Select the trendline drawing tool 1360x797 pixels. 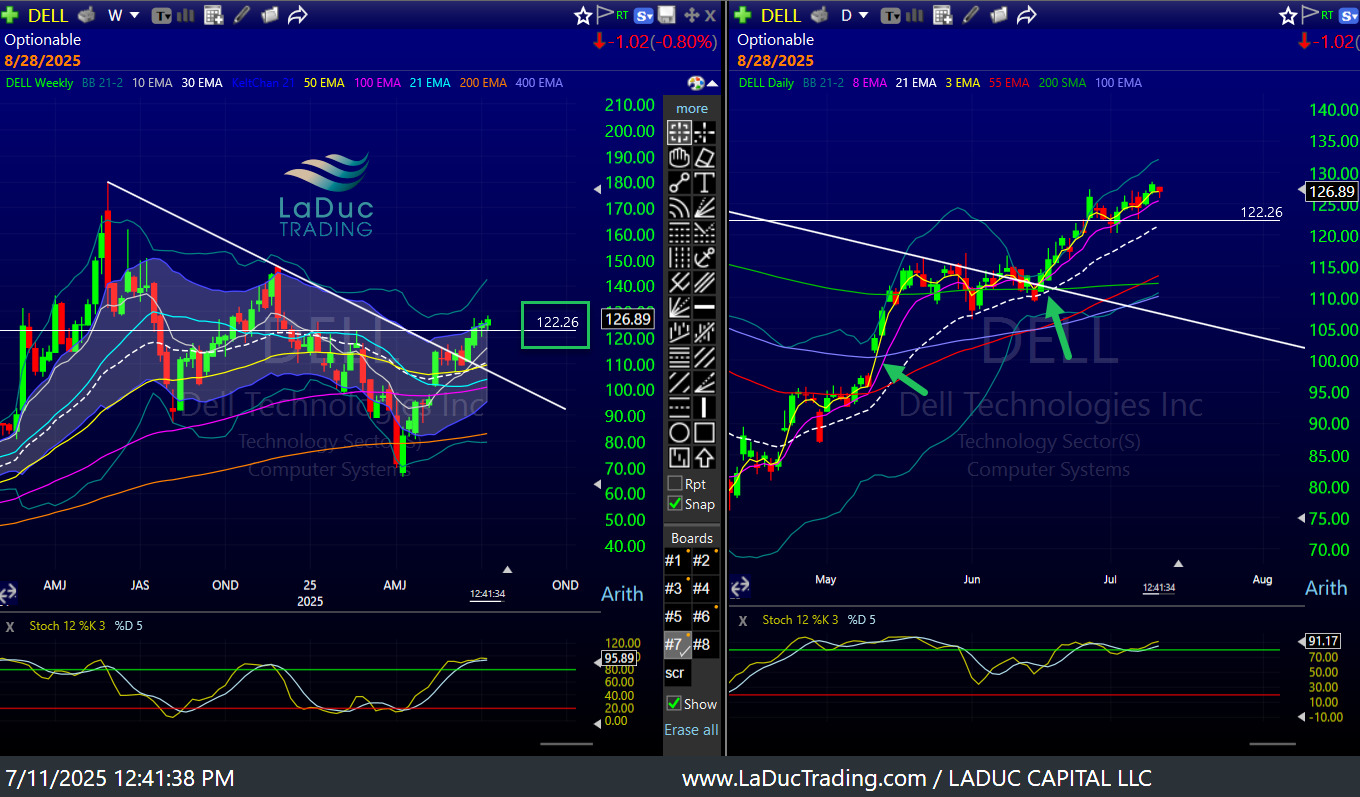click(x=679, y=182)
